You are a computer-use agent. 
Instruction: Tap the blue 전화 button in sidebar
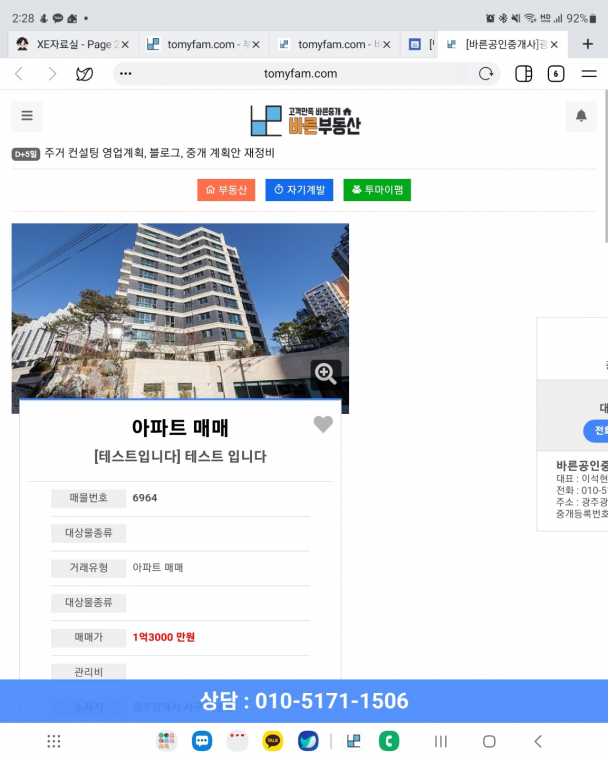point(596,431)
